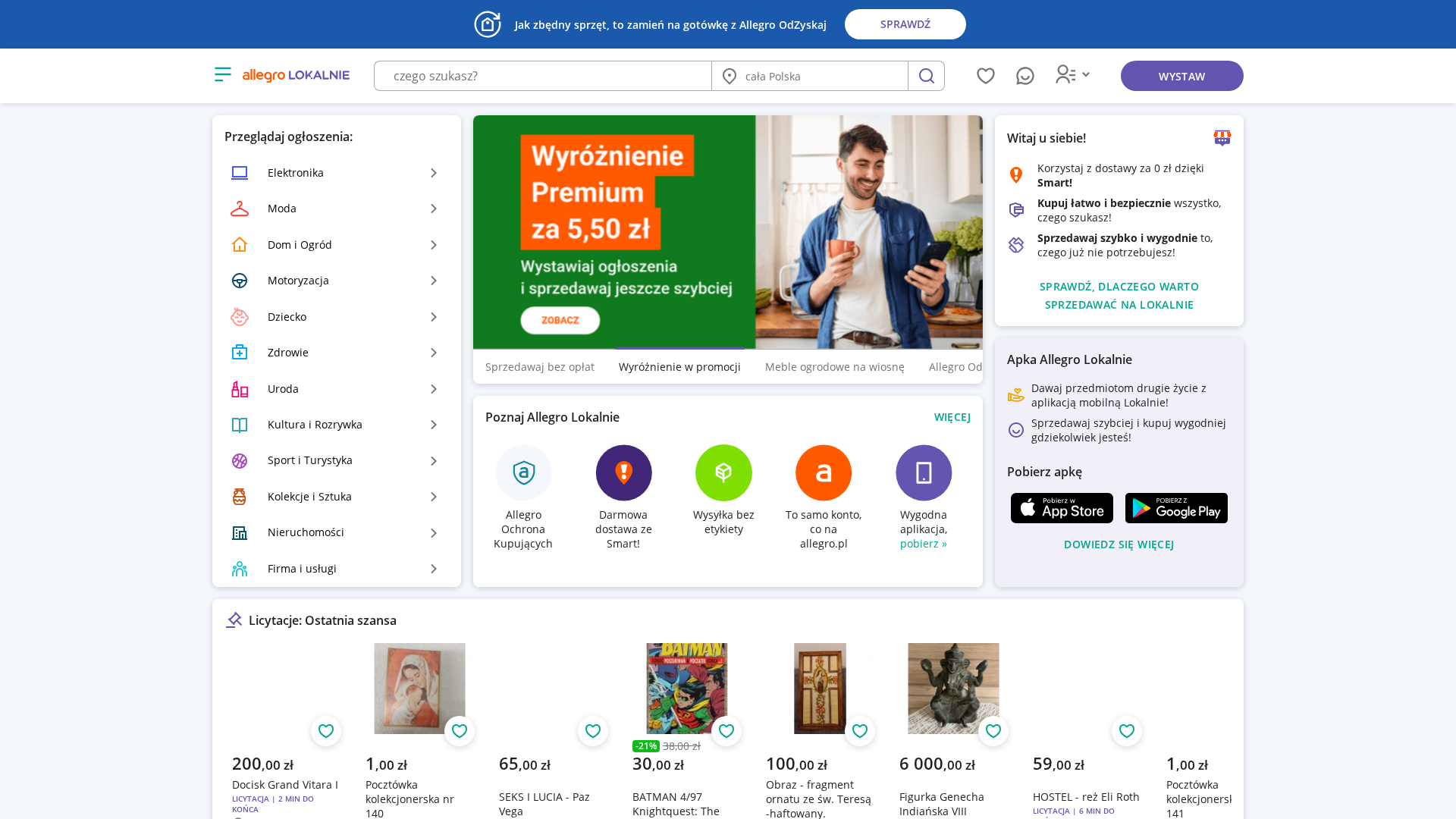Screen dimensions: 1456x819
Task: Click the pobierz » link under Wygodna aplikacja
Action: click(x=924, y=544)
